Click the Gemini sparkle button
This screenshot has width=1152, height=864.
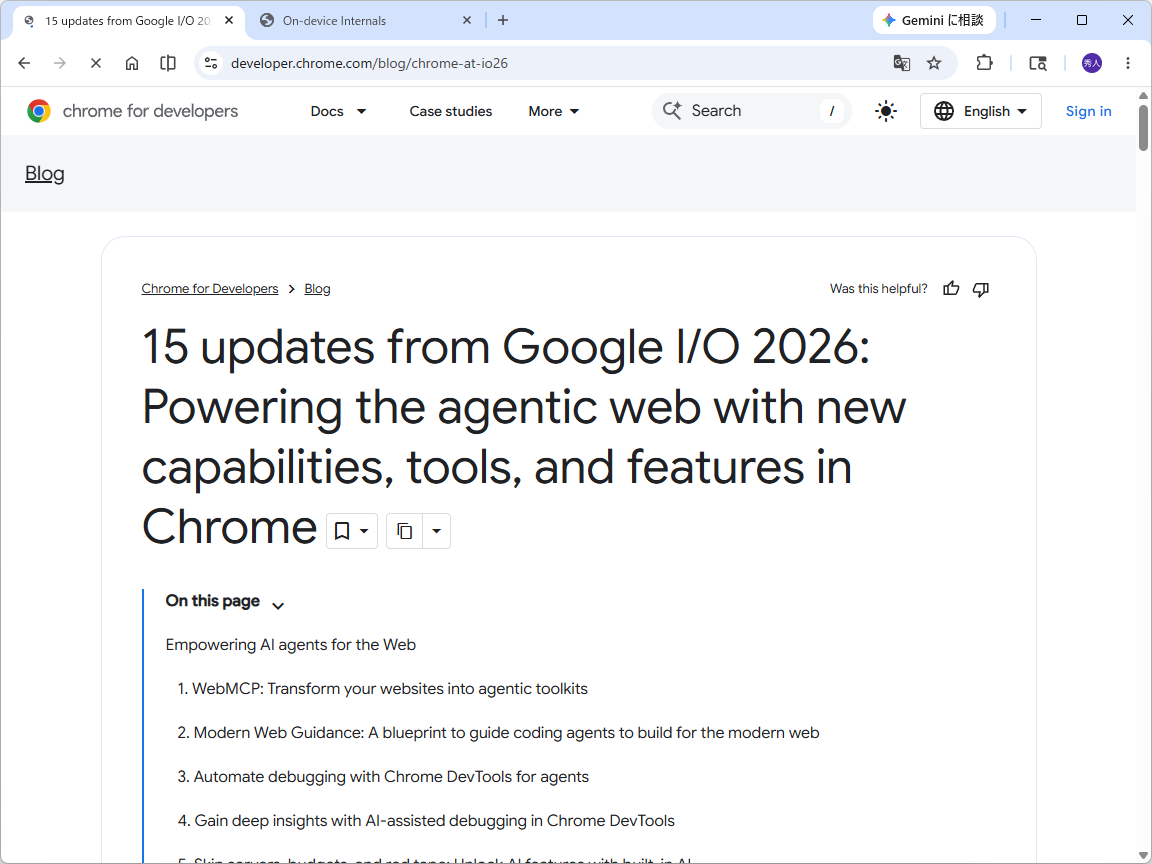[x=934, y=21]
